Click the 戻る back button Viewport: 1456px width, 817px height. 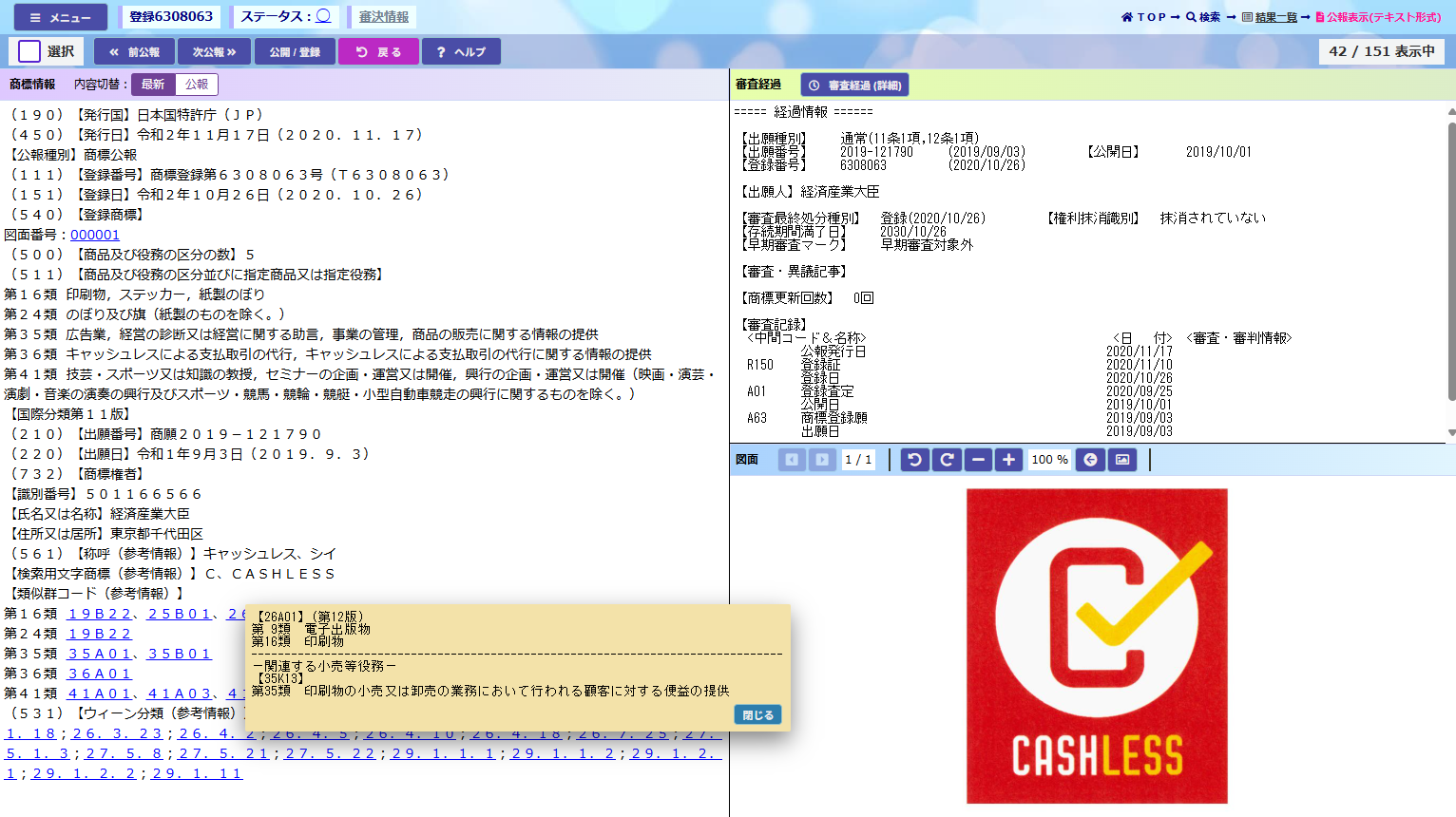pyautogui.click(x=378, y=51)
